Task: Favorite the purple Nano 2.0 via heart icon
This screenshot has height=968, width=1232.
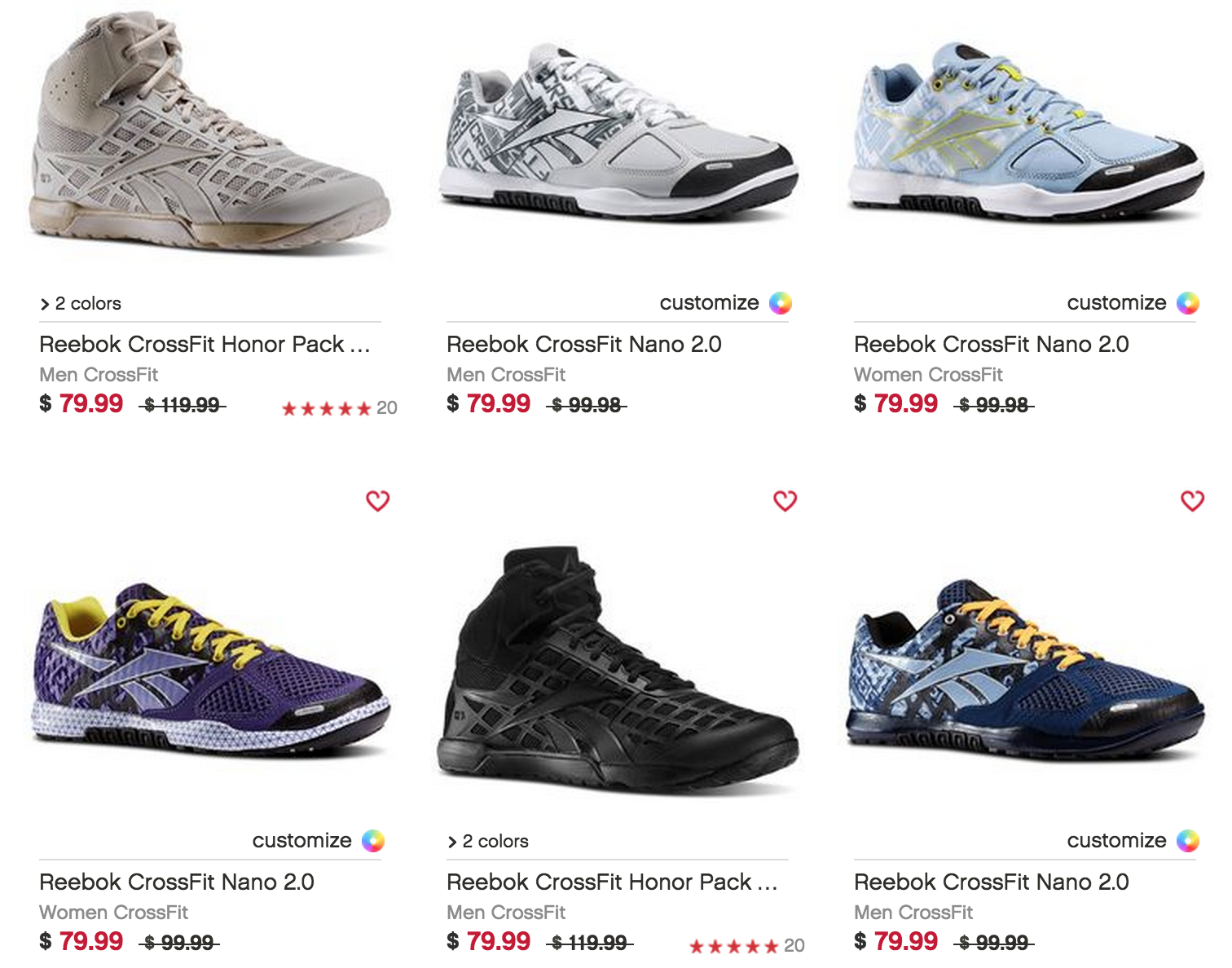Action: (377, 501)
